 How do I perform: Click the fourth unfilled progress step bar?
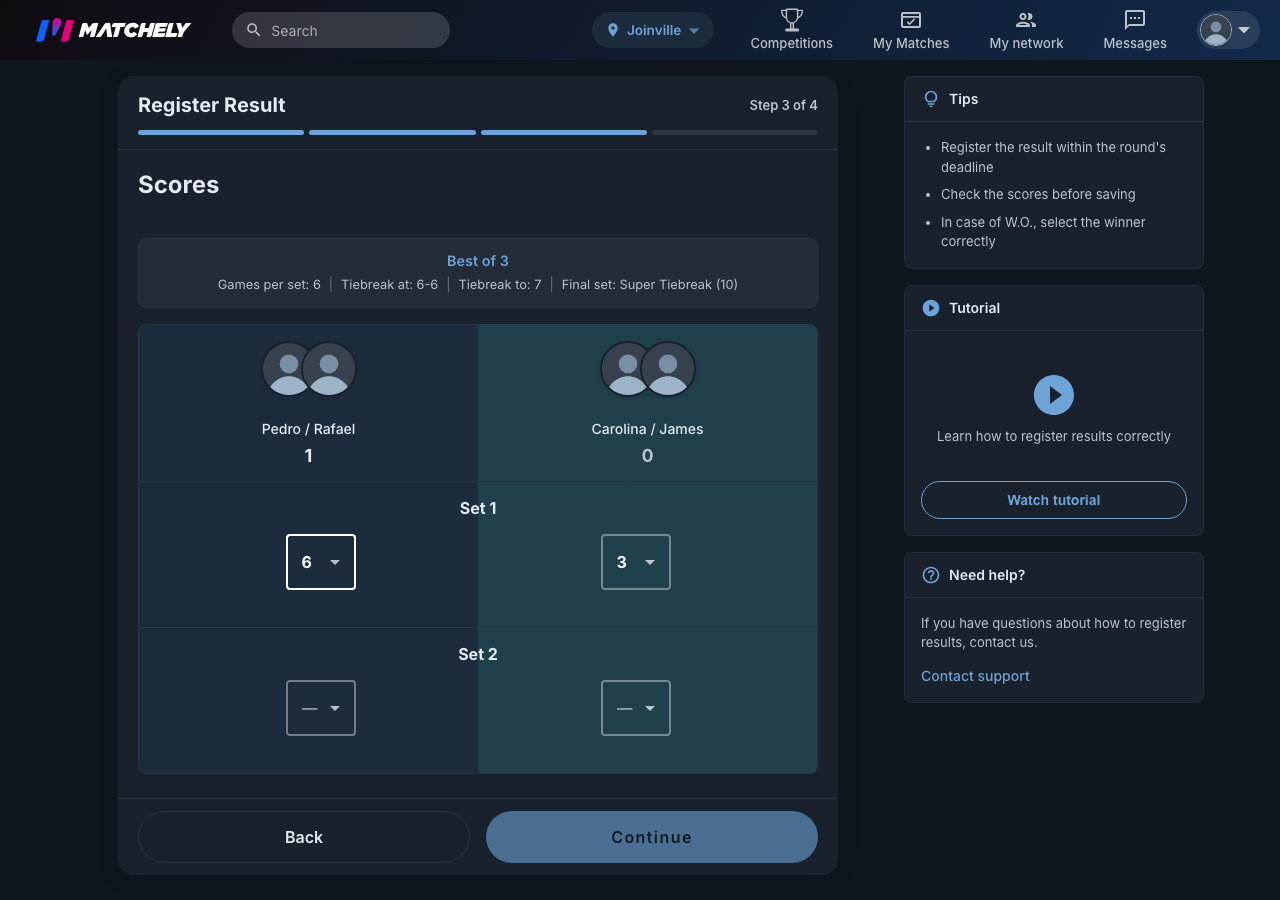[x=735, y=132]
